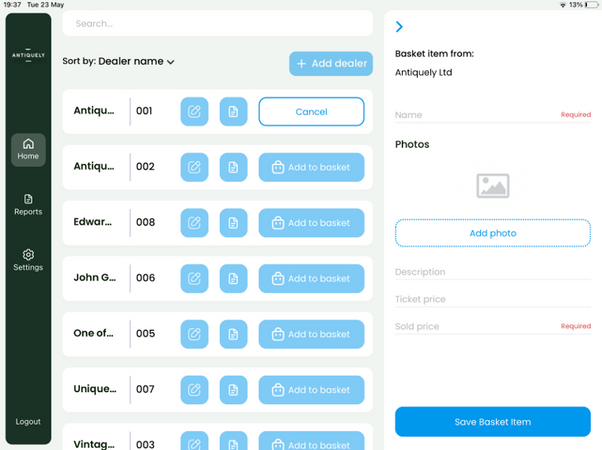Open the document icon for dealer 005
The height and width of the screenshot is (450, 602).
[233, 334]
